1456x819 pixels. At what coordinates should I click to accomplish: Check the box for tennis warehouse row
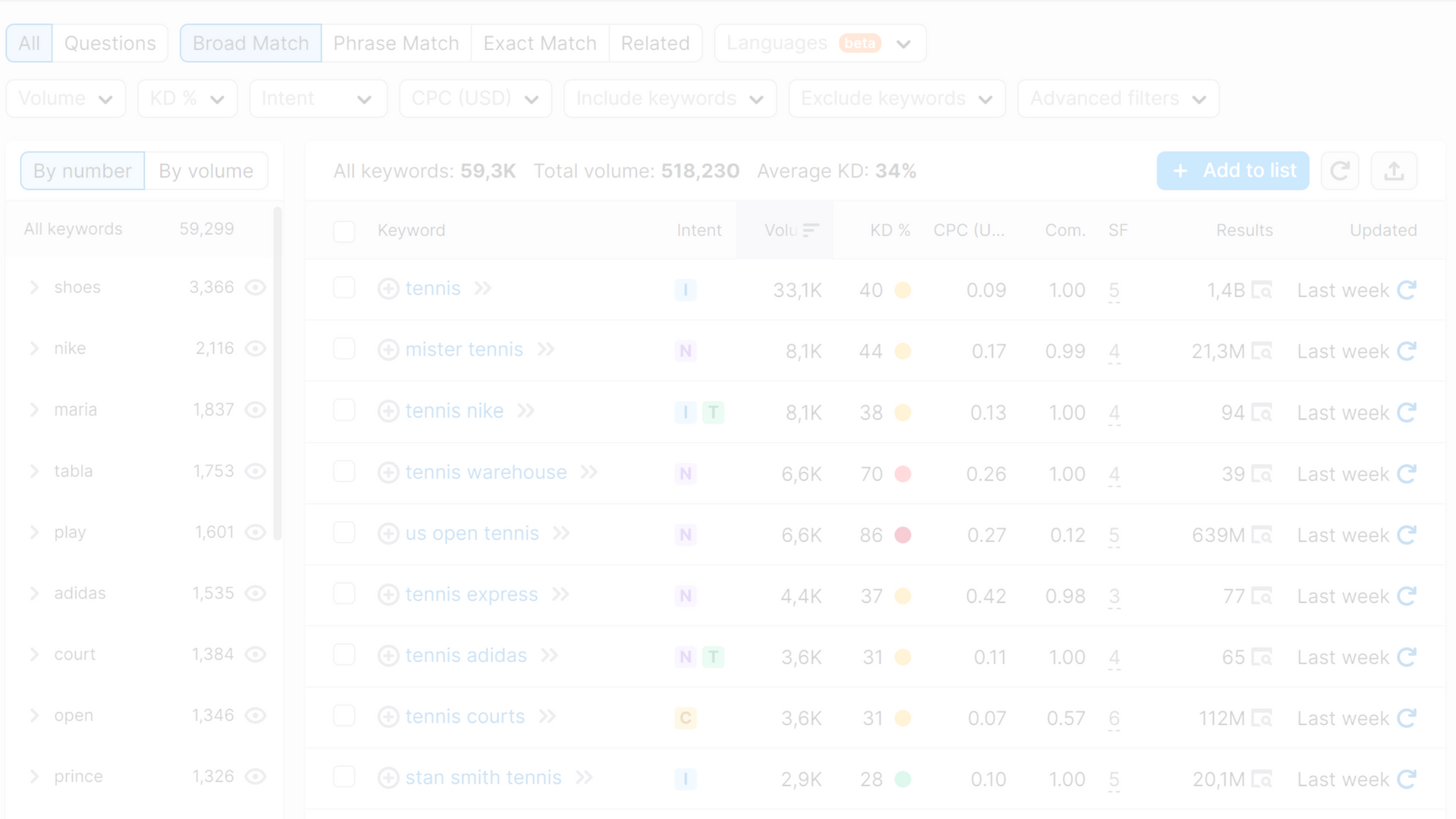[344, 472]
